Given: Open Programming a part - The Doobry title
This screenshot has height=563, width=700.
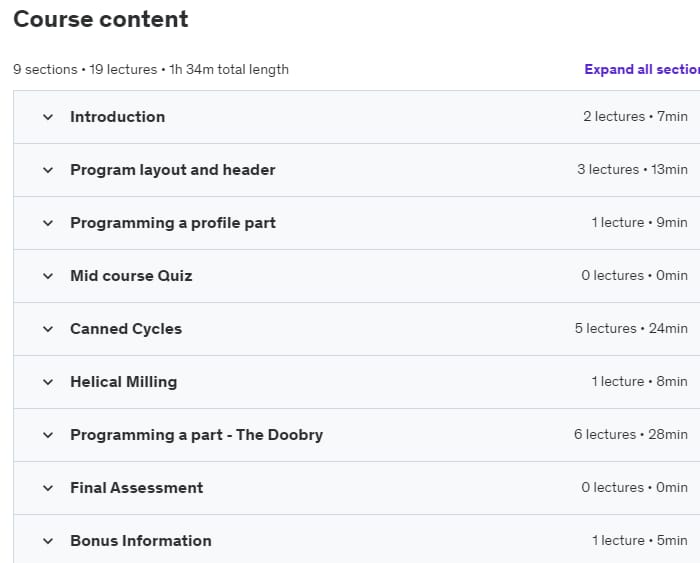Looking at the screenshot, I should 196,434.
